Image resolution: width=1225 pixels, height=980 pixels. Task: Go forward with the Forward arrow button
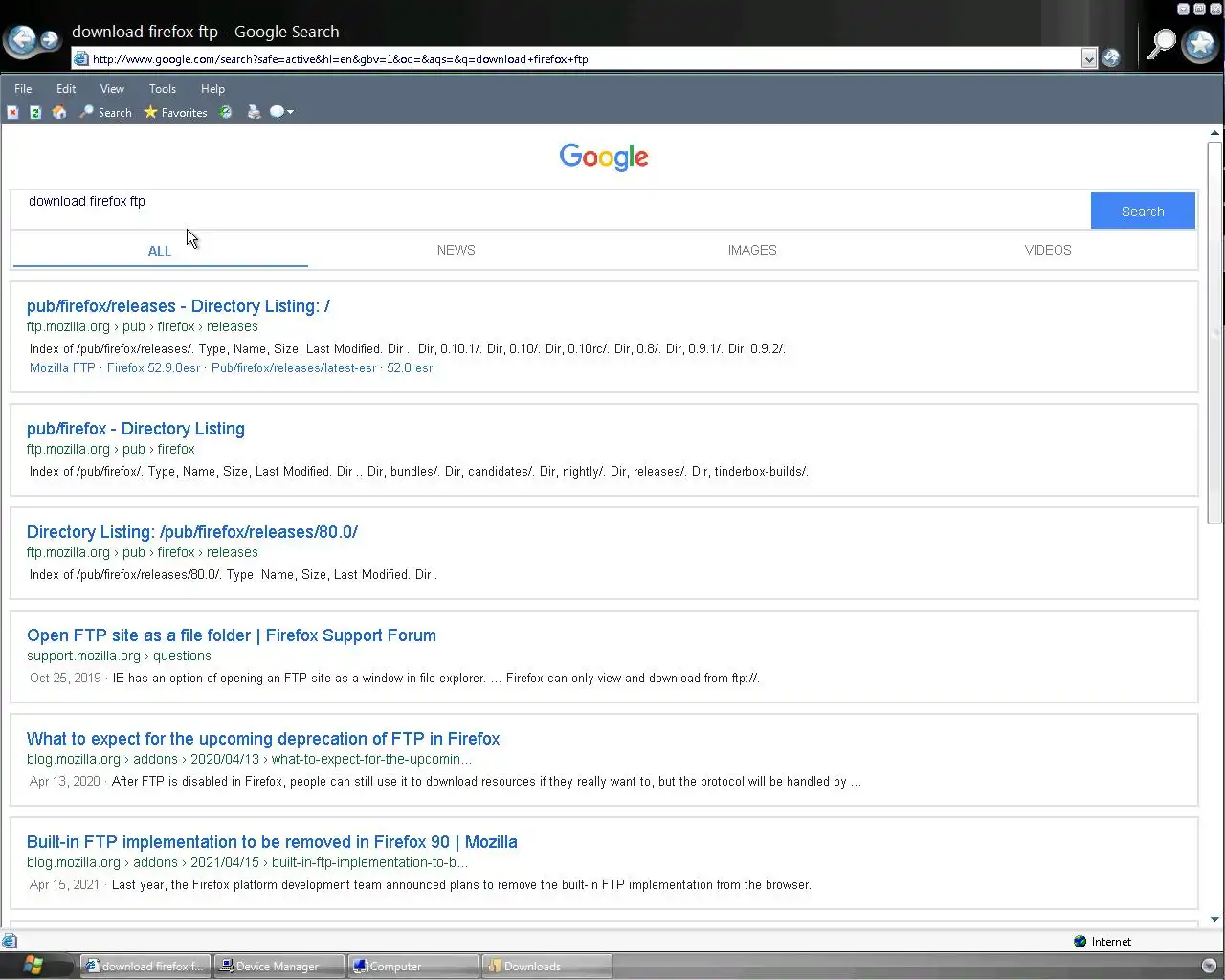click(x=49, y=40)
